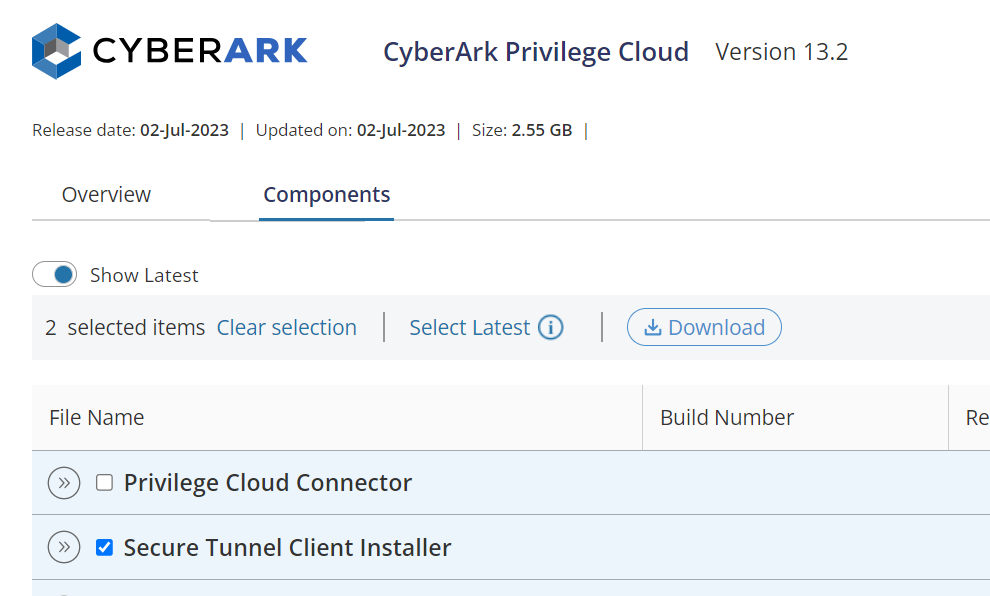Open the Select Latest info tooltip icon
Image resolution: width=990 pixels, height=596 pixels.
pos(551,327)
